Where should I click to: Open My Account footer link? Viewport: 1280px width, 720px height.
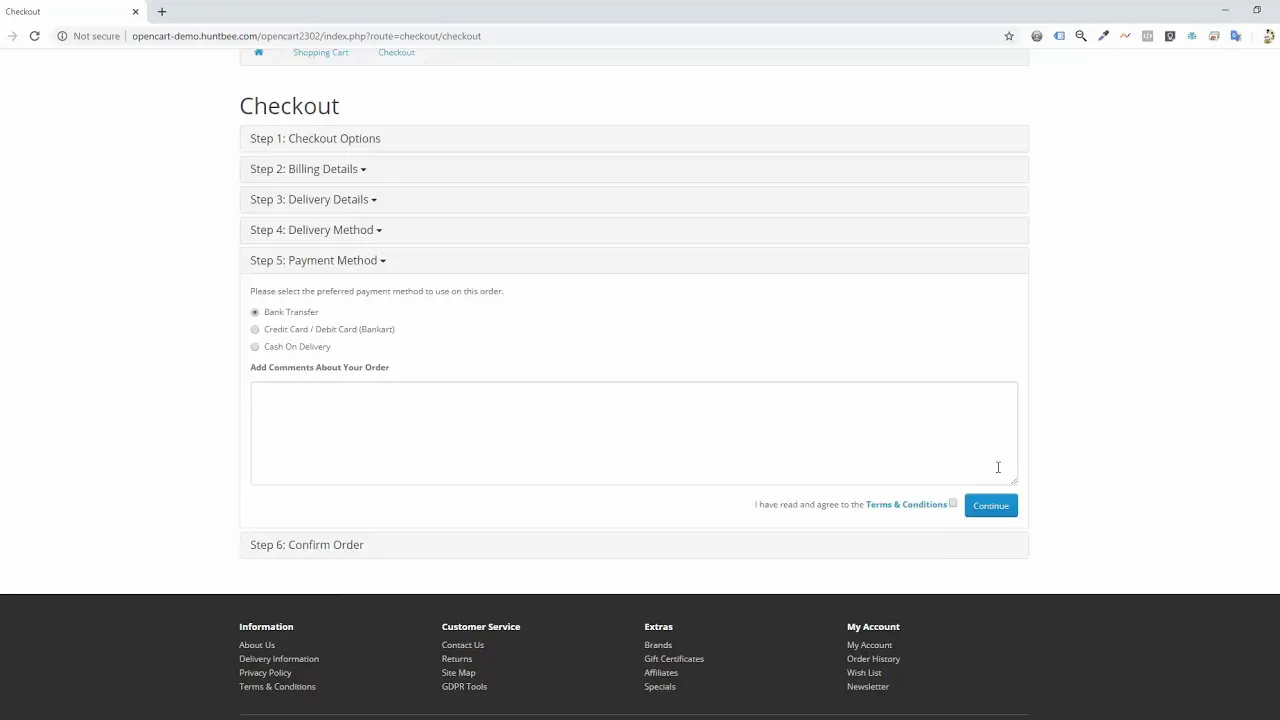pyautogui.click(x=869, y=645)
